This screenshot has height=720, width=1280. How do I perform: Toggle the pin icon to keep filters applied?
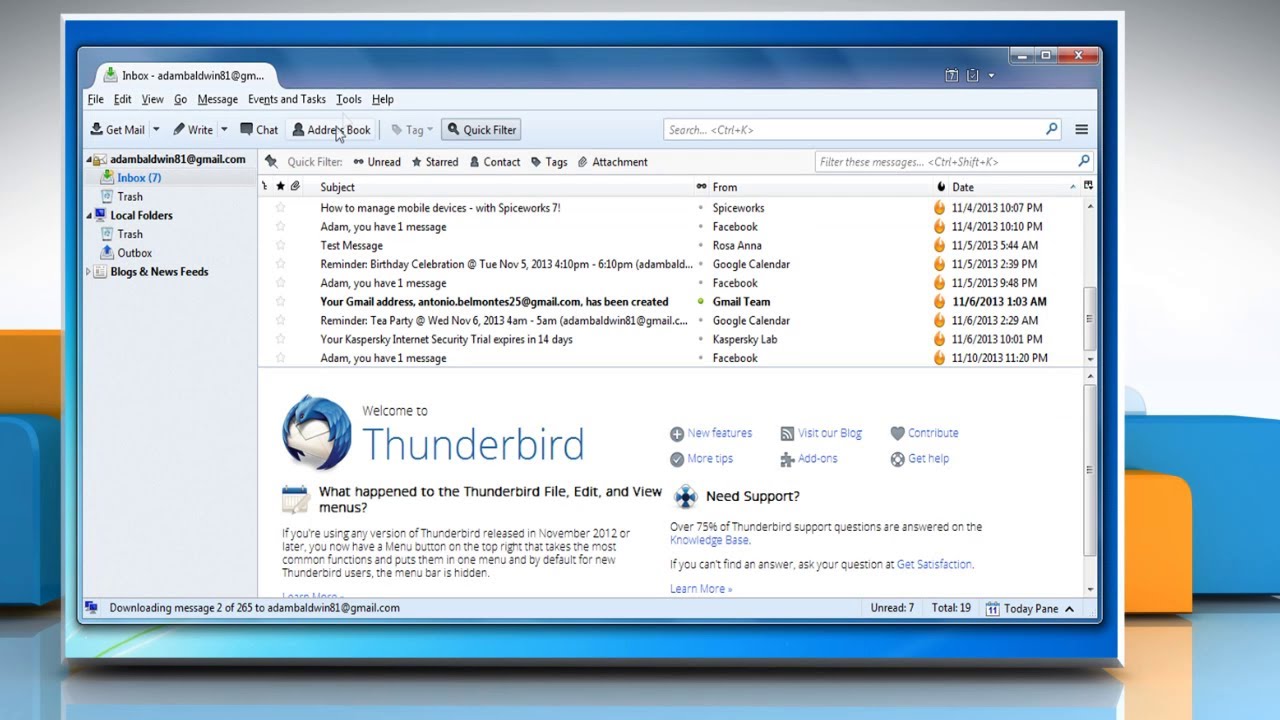tap(270, 162)
